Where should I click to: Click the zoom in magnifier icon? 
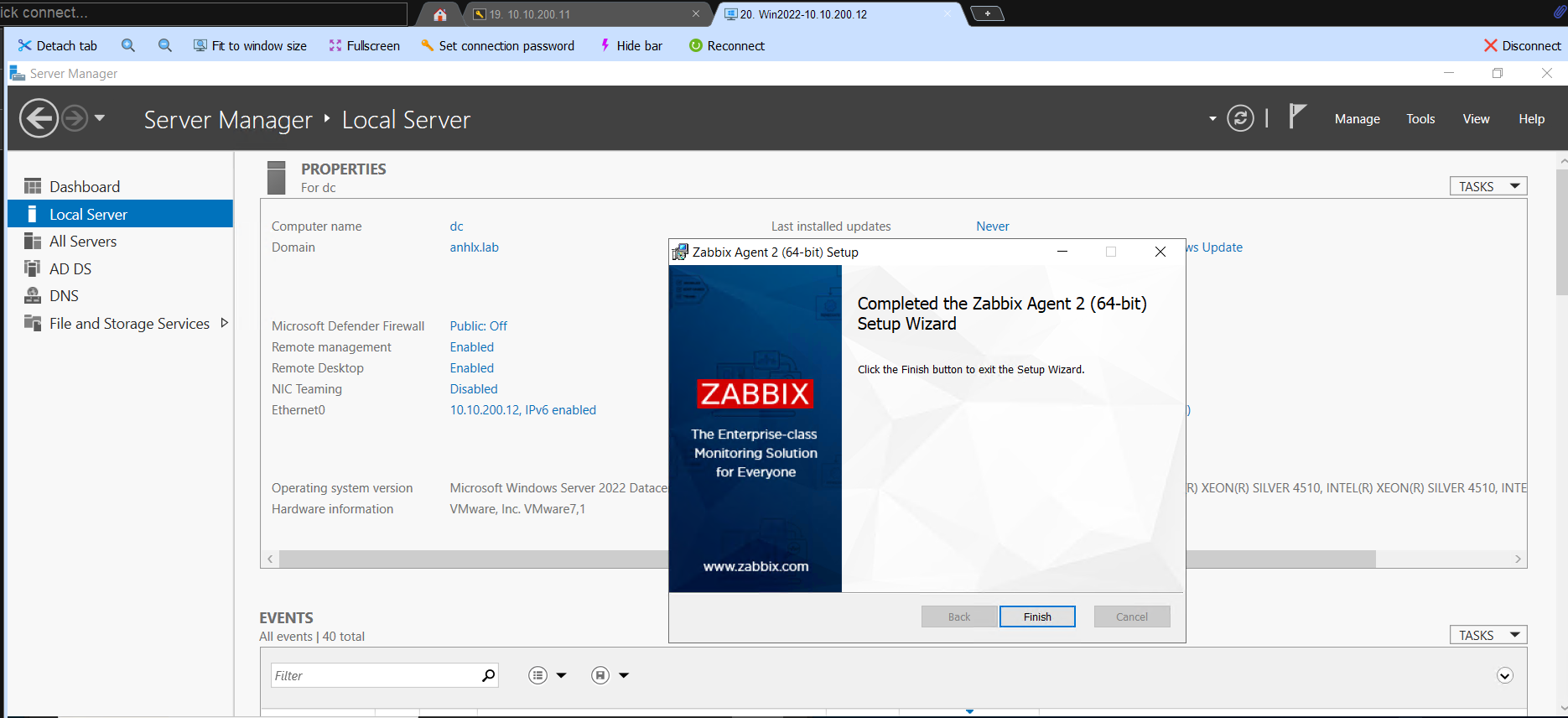coord(128,45)
